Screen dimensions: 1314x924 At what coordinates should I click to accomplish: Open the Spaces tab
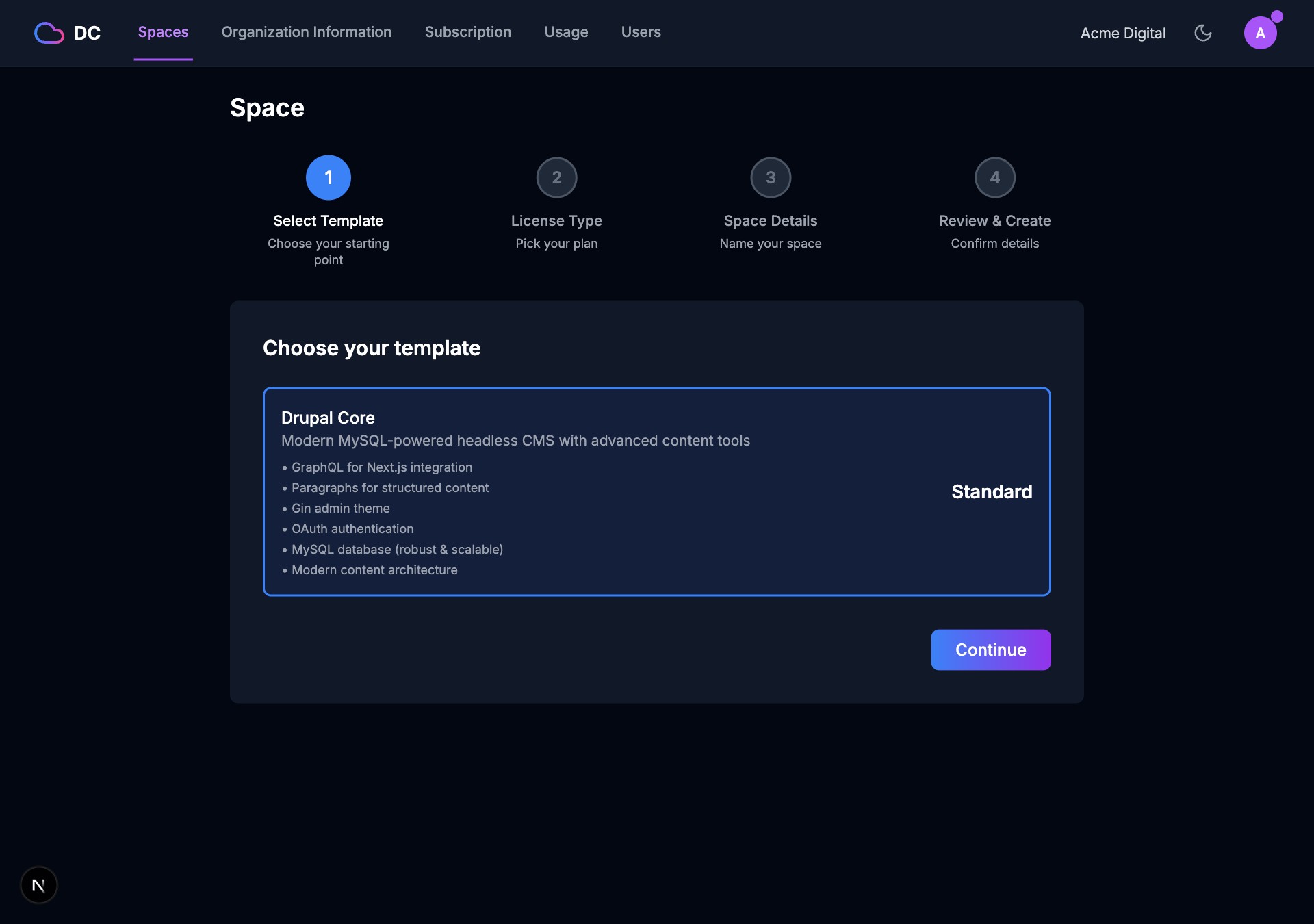pos(163,32)
